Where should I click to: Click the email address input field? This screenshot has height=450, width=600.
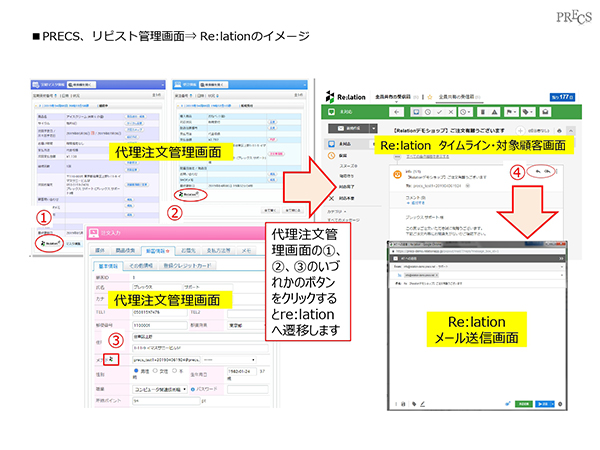point(166,360)
